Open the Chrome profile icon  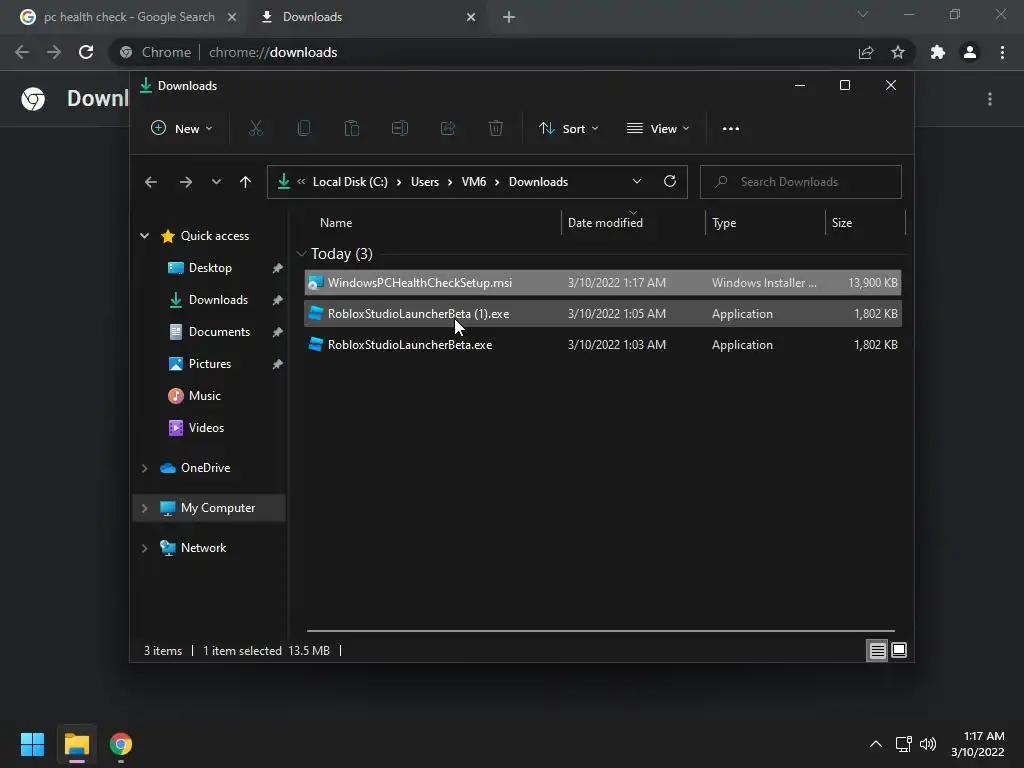coord(970,52)
